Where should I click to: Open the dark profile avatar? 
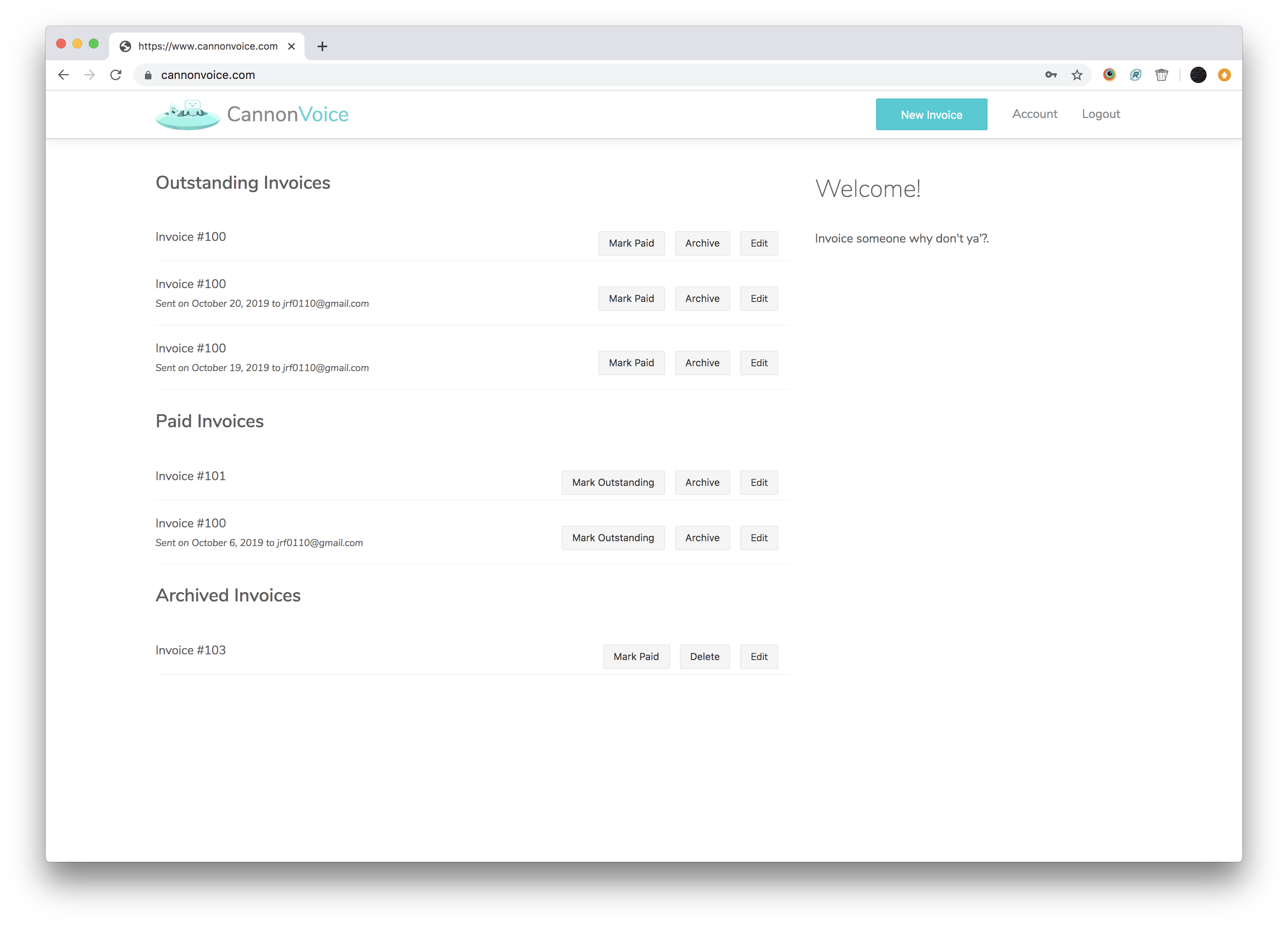click(1198, 75)
